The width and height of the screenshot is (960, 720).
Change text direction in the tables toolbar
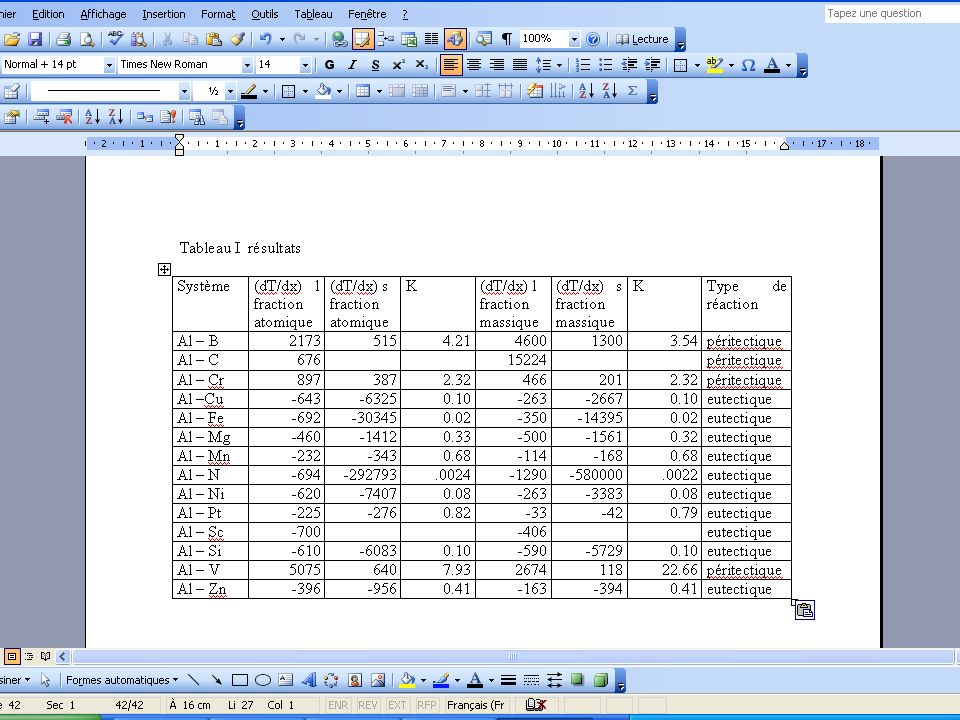pos(558,91)
